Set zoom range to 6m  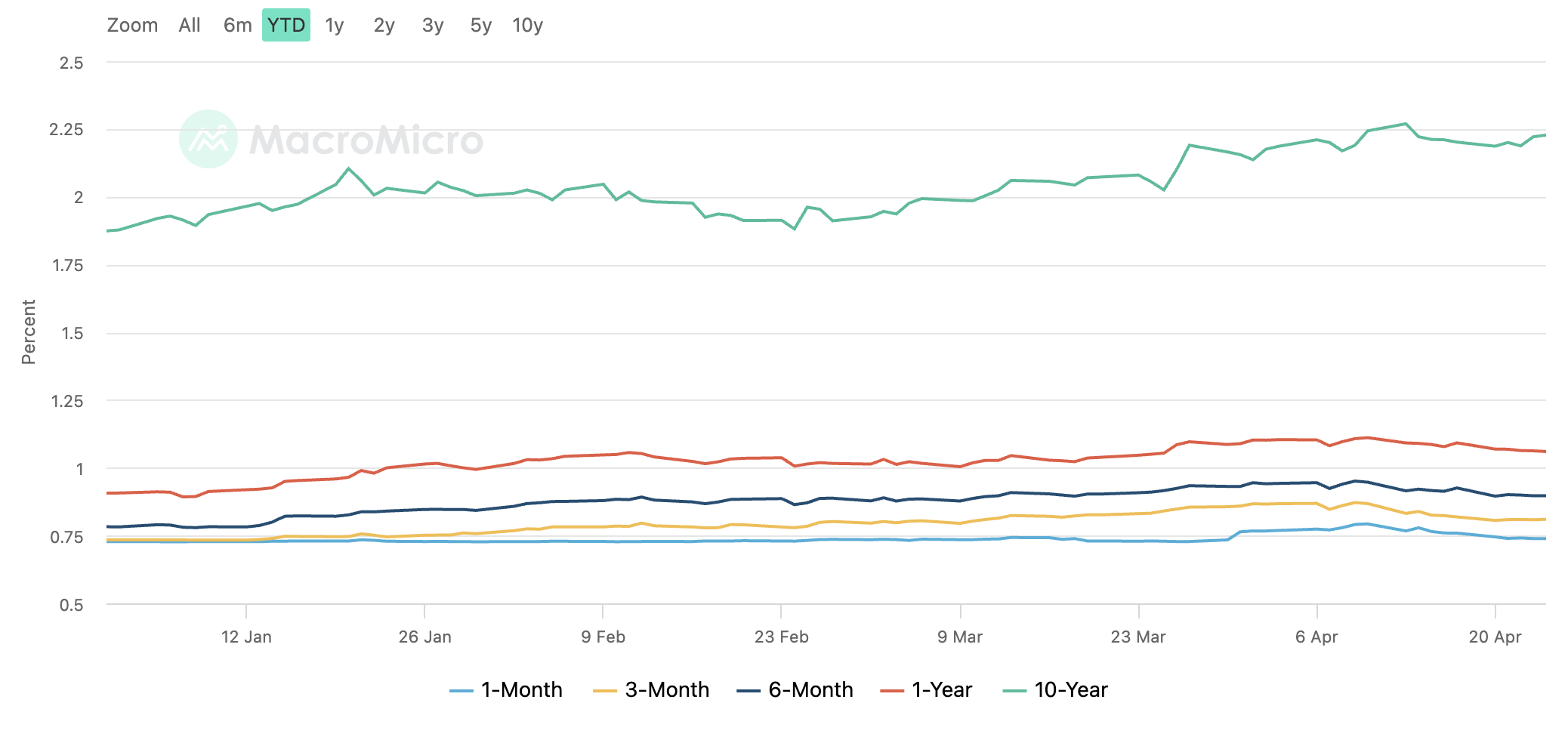238,25
